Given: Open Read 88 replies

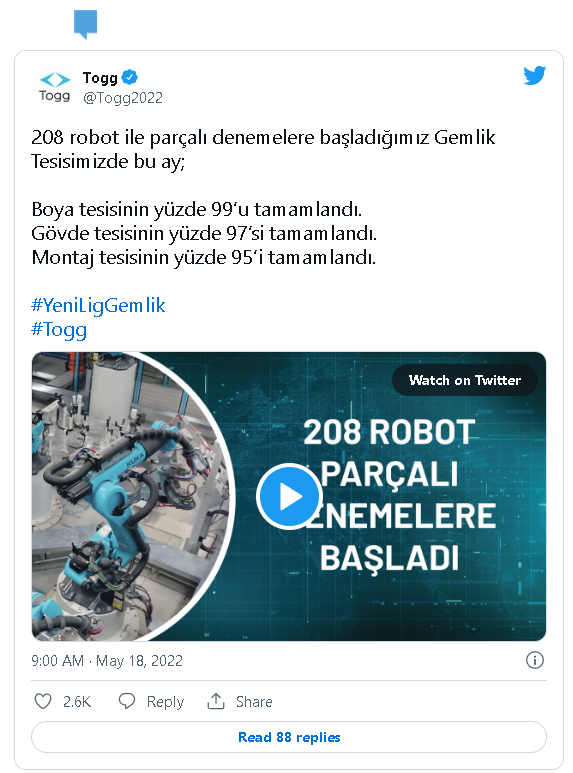Looking at the screenshot, I should coord(289,737).
